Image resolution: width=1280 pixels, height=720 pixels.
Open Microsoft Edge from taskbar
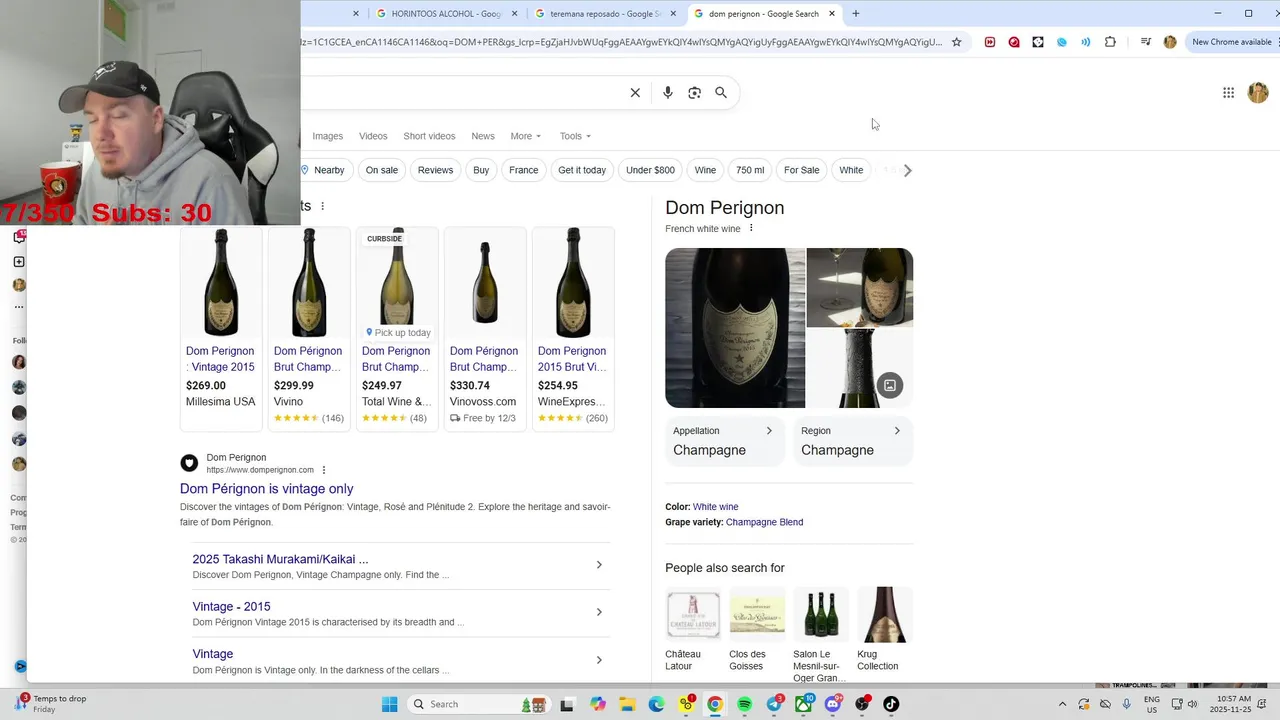pos(656,704)
